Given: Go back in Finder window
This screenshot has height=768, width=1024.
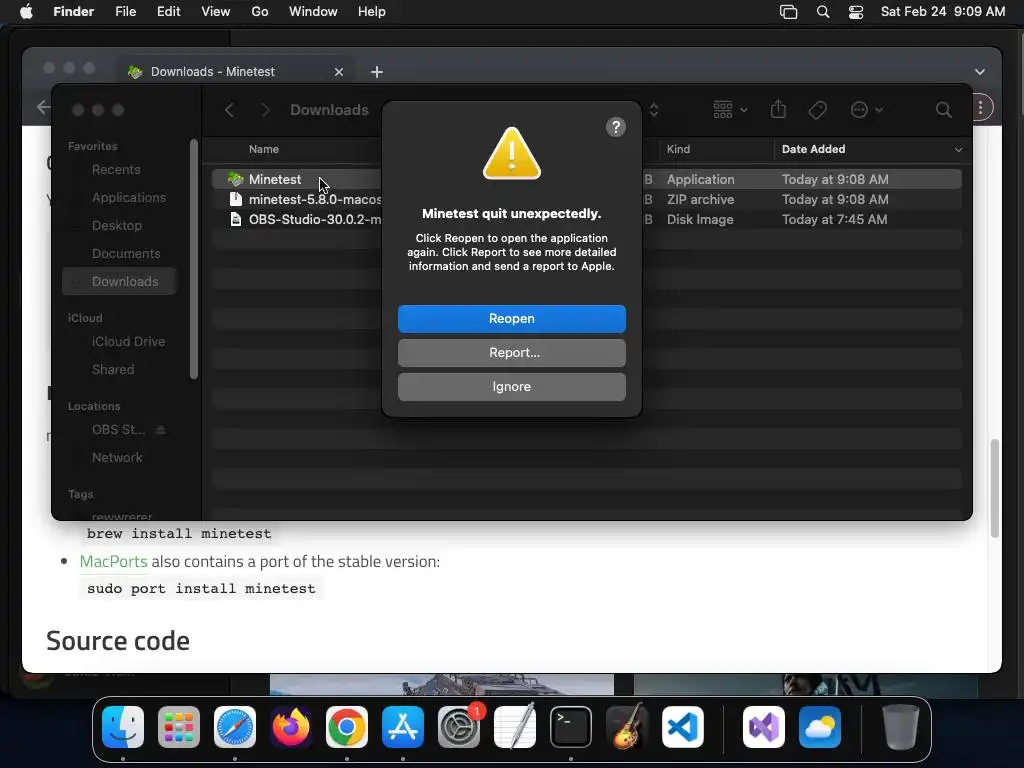Looking at the screenshot, I should click(x=229, y=110).
